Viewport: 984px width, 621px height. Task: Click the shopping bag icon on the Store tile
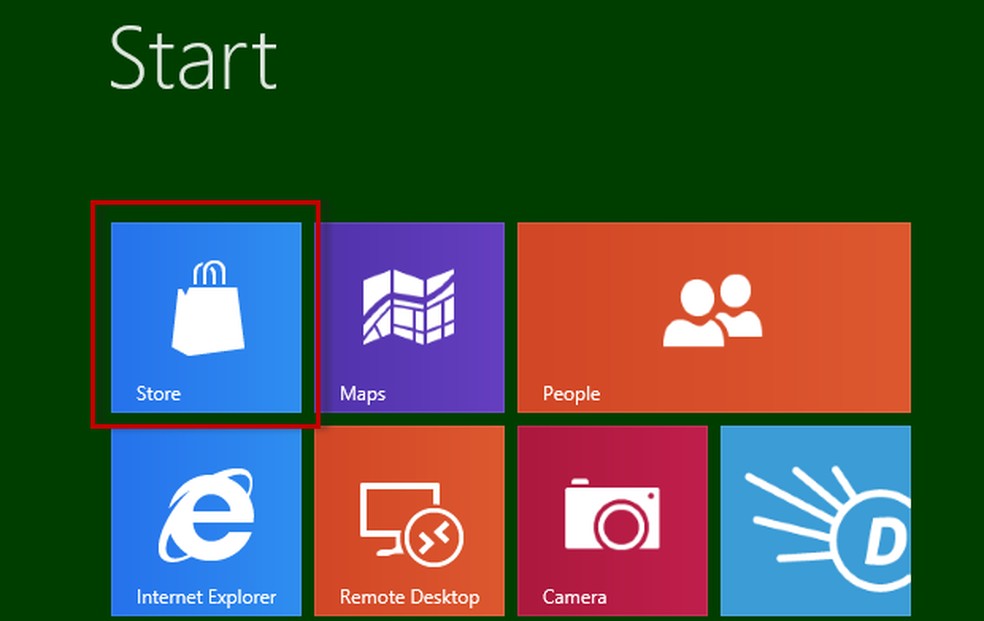click(206, 305)
